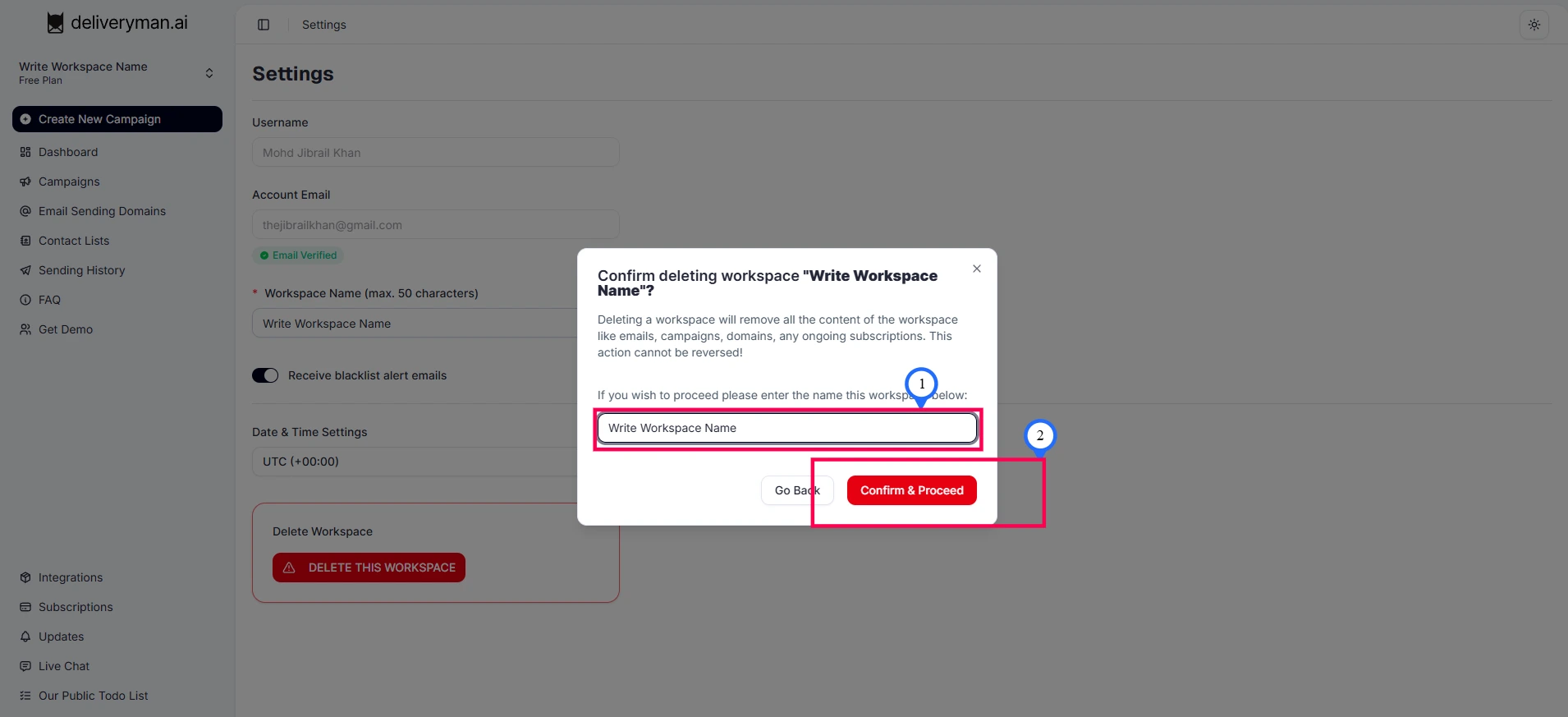1568x717 pixels.
Task: Expand the workspace switcher chevron
Action: click(209, 73)
